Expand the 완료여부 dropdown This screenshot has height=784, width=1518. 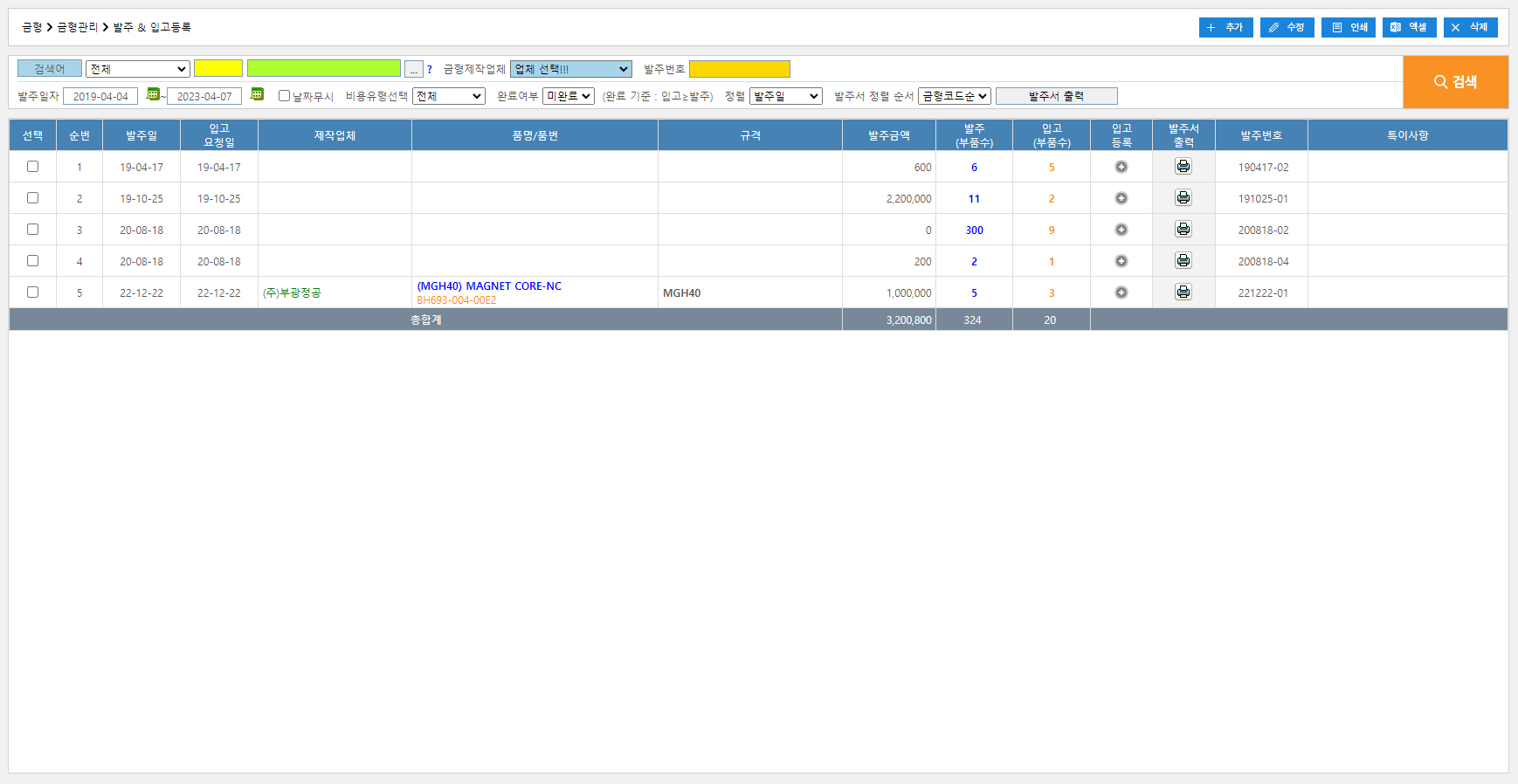[x=568, y=96]
